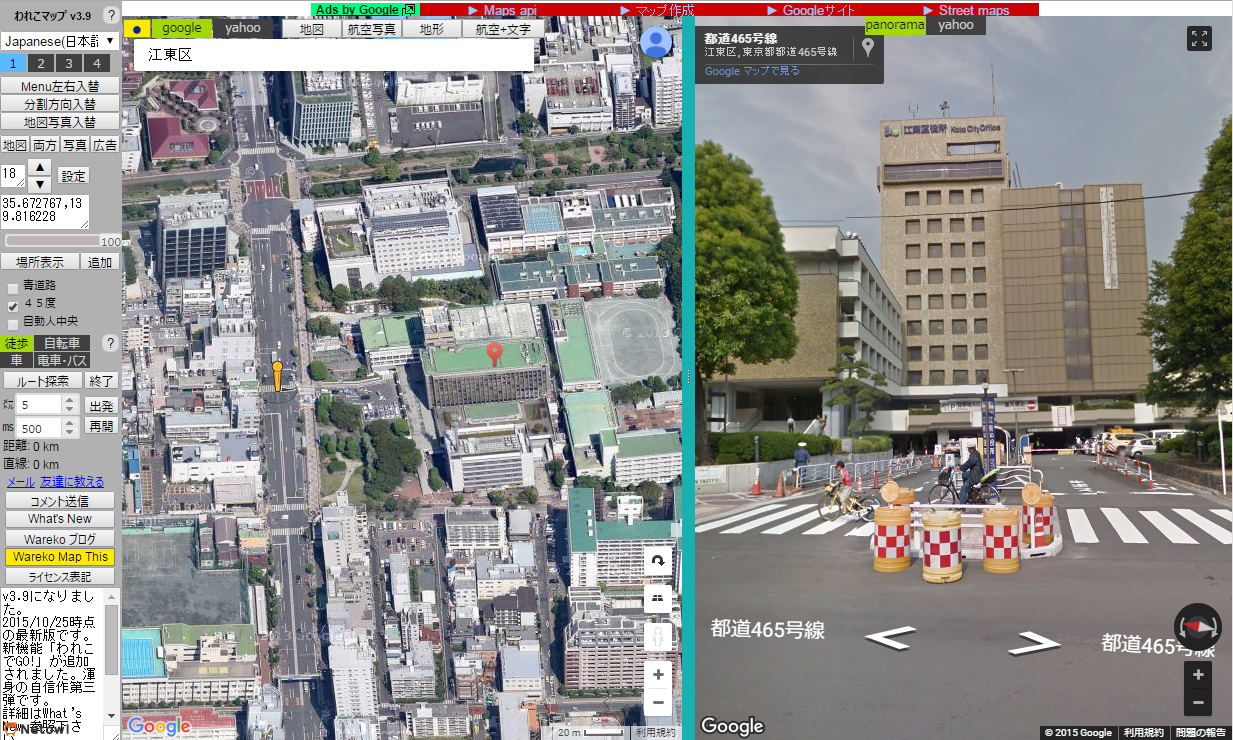
Task: Select layout preset 4
Action: pyautogui.click(x=95, y=63)
